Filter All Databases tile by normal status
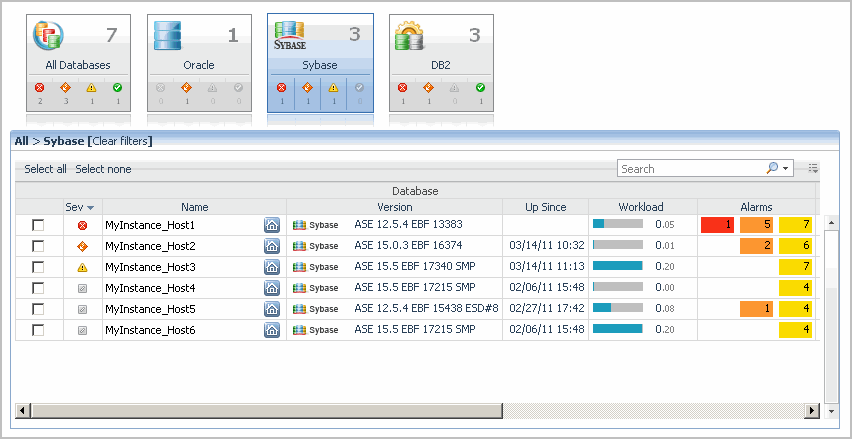The width and height of the screenshot is (852, 439). point(117,87)
